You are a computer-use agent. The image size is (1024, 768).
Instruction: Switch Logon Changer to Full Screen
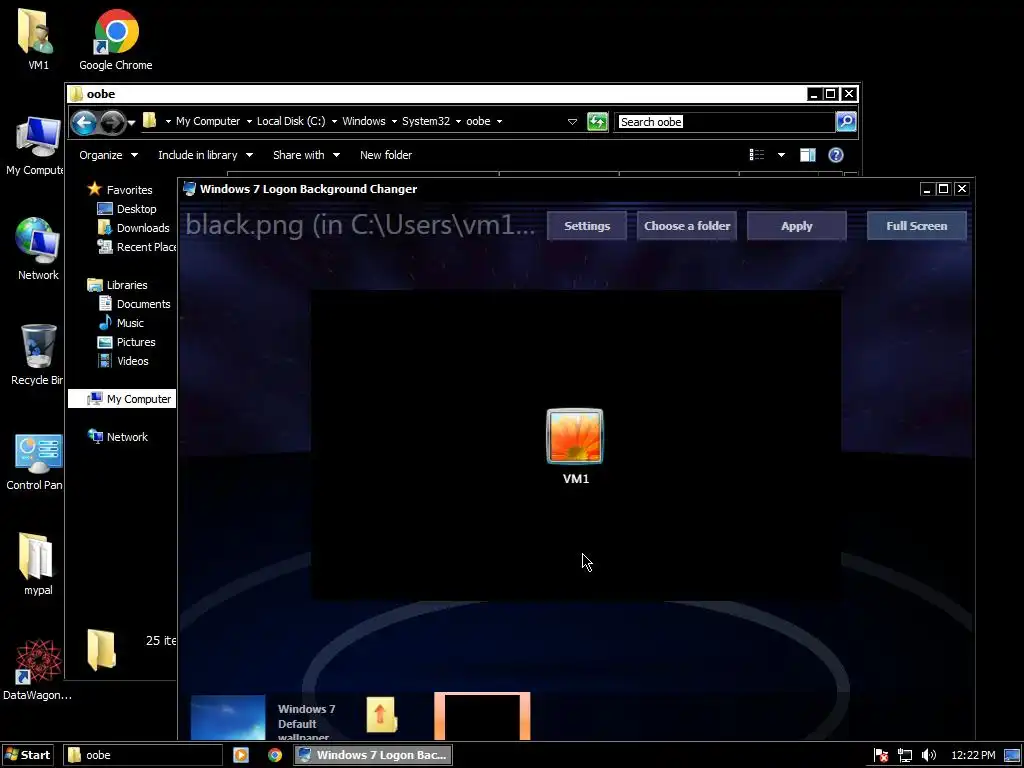(916, 226)
